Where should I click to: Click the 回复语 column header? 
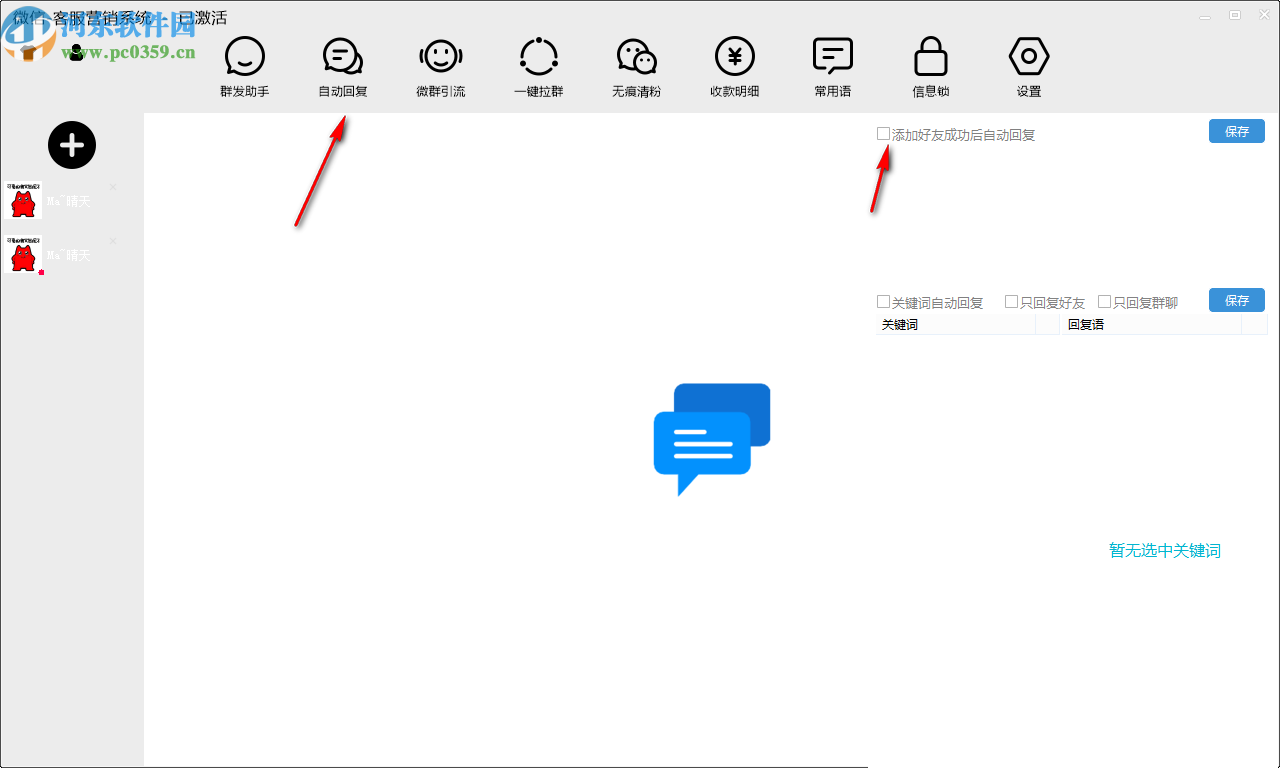click(x=1150, y=325)
